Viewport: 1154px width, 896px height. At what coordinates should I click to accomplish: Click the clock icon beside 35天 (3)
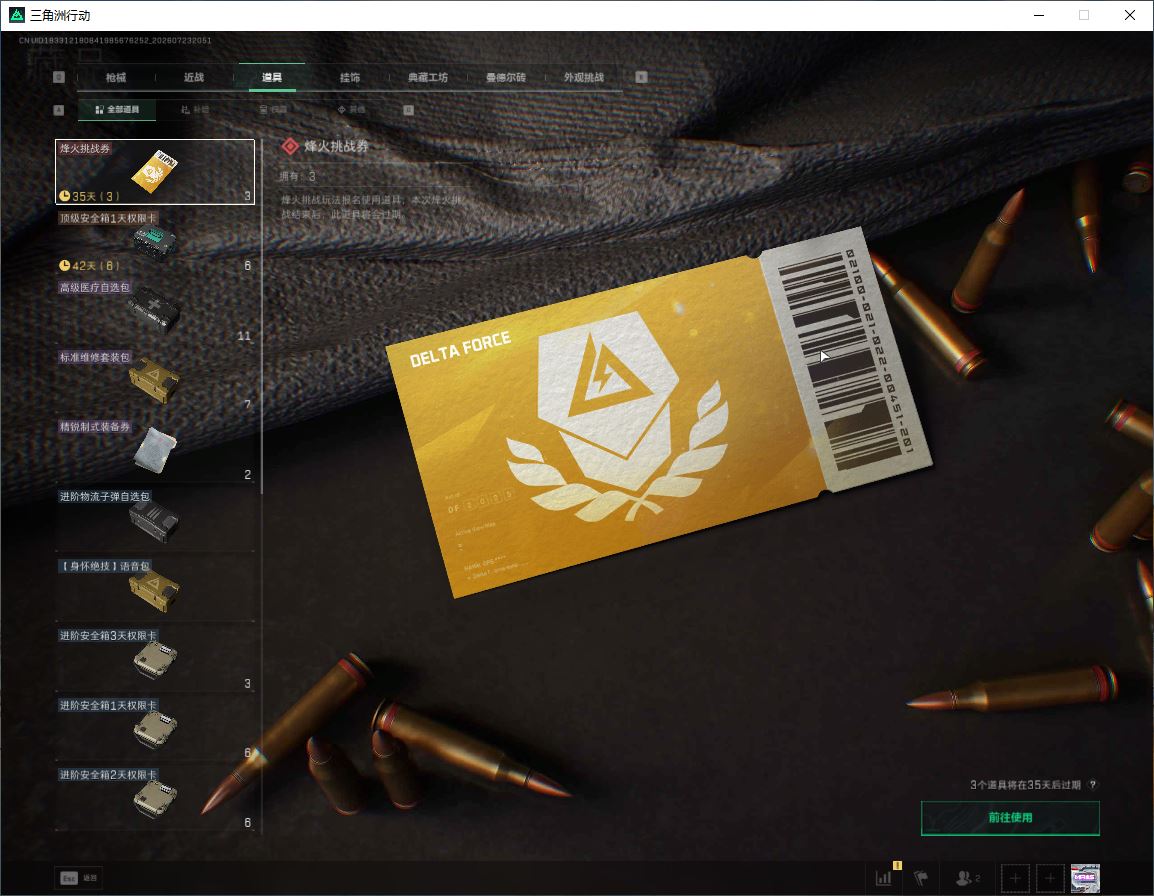(x=65, y=196)
